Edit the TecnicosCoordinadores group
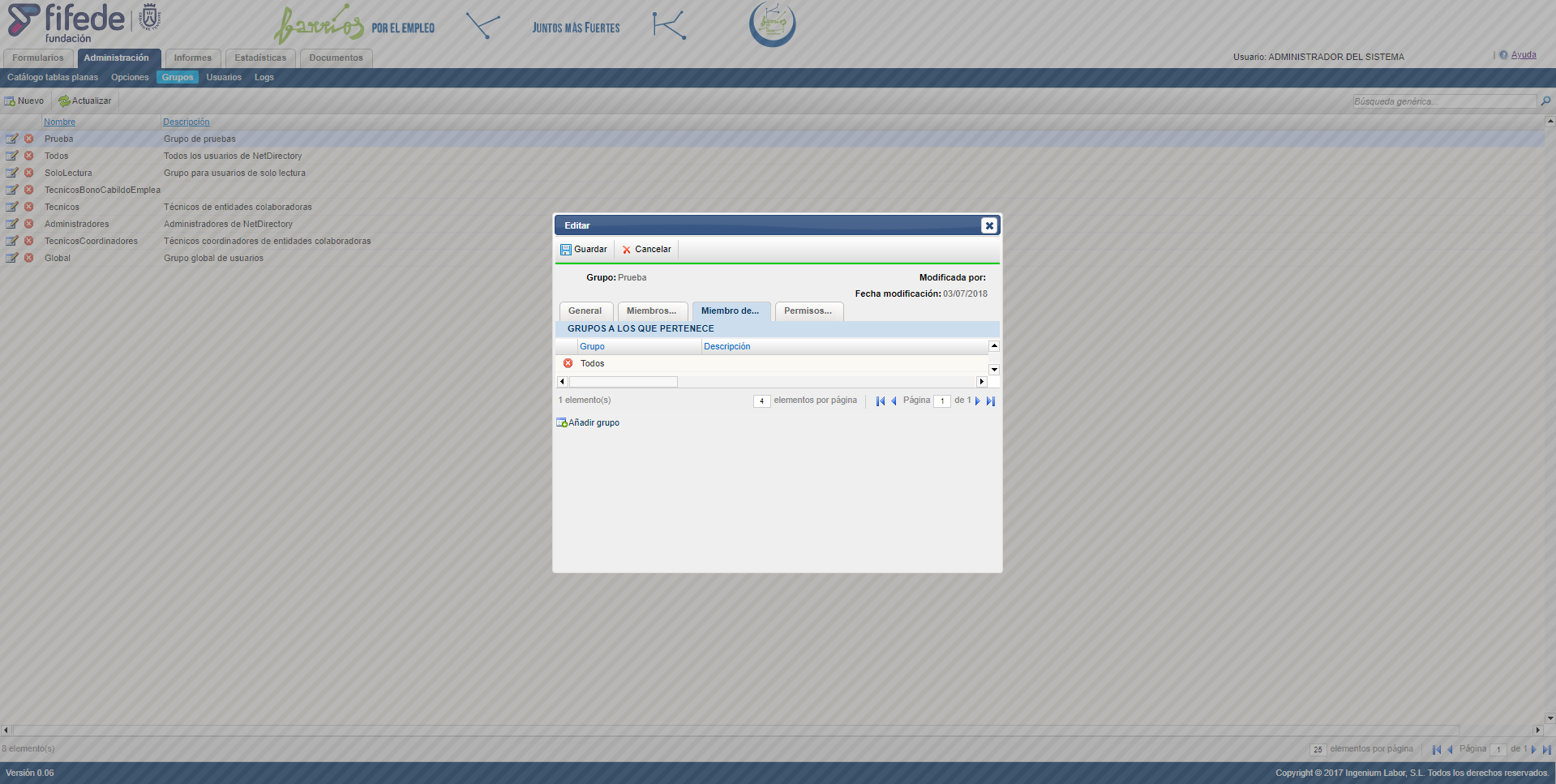Screen dimensions: 1556x784 pos(12,241)
